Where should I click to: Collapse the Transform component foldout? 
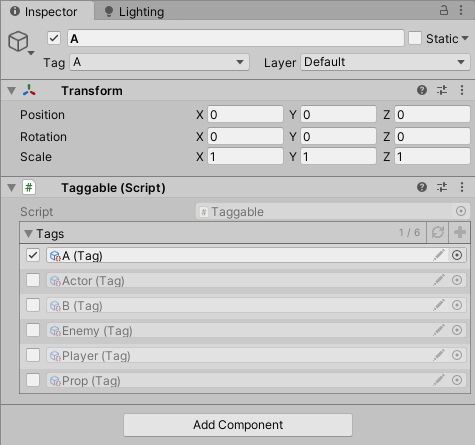pos(12,91)
